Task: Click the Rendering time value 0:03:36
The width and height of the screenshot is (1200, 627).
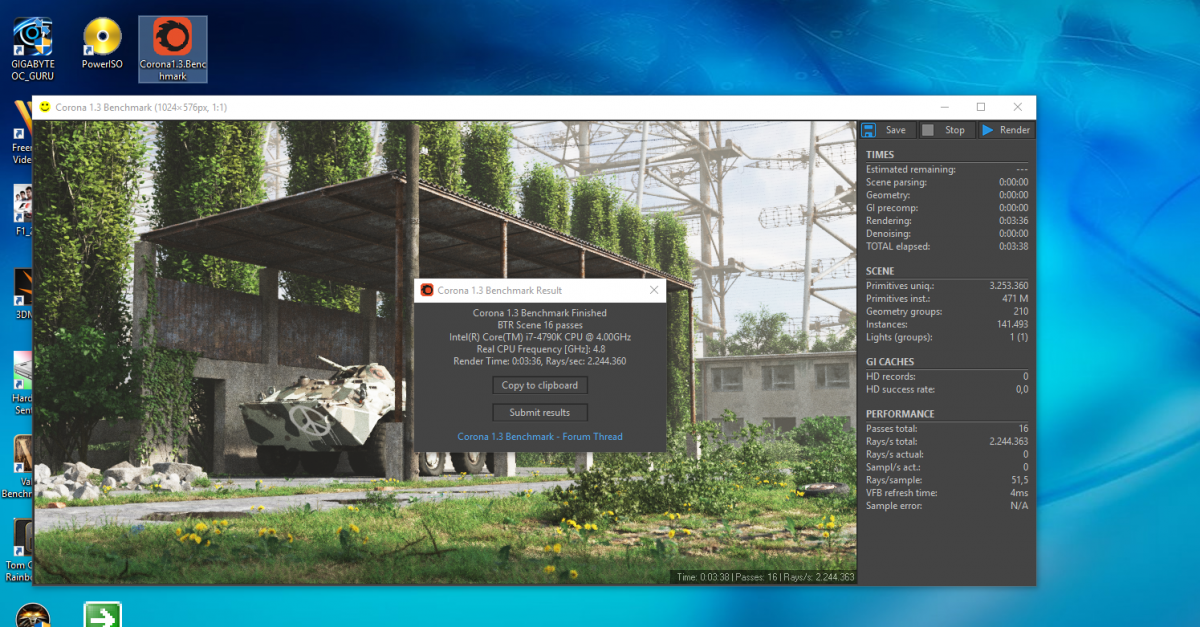Action: tap(1013, 221)
